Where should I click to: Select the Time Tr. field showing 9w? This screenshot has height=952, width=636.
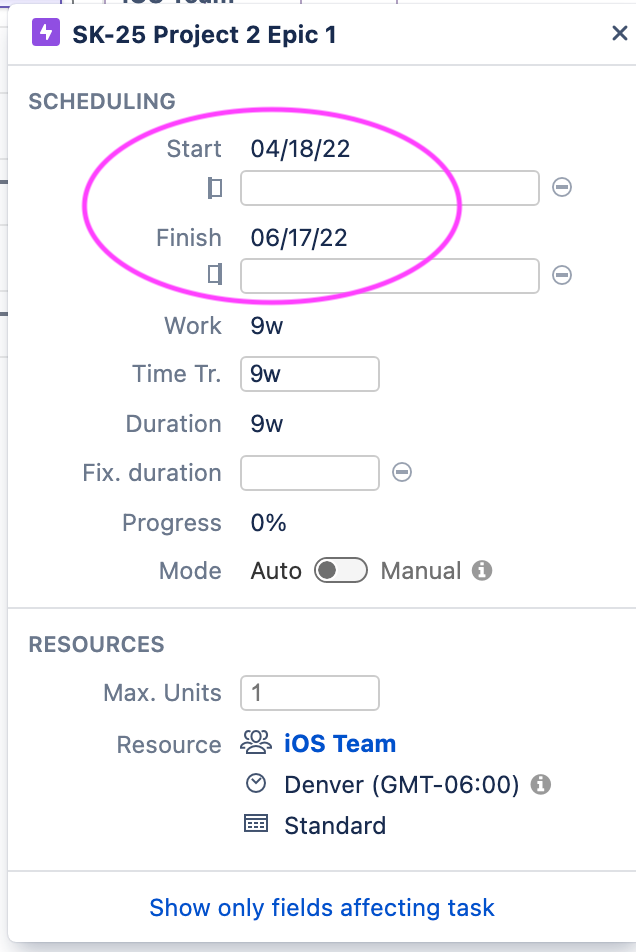coord(309,373)
